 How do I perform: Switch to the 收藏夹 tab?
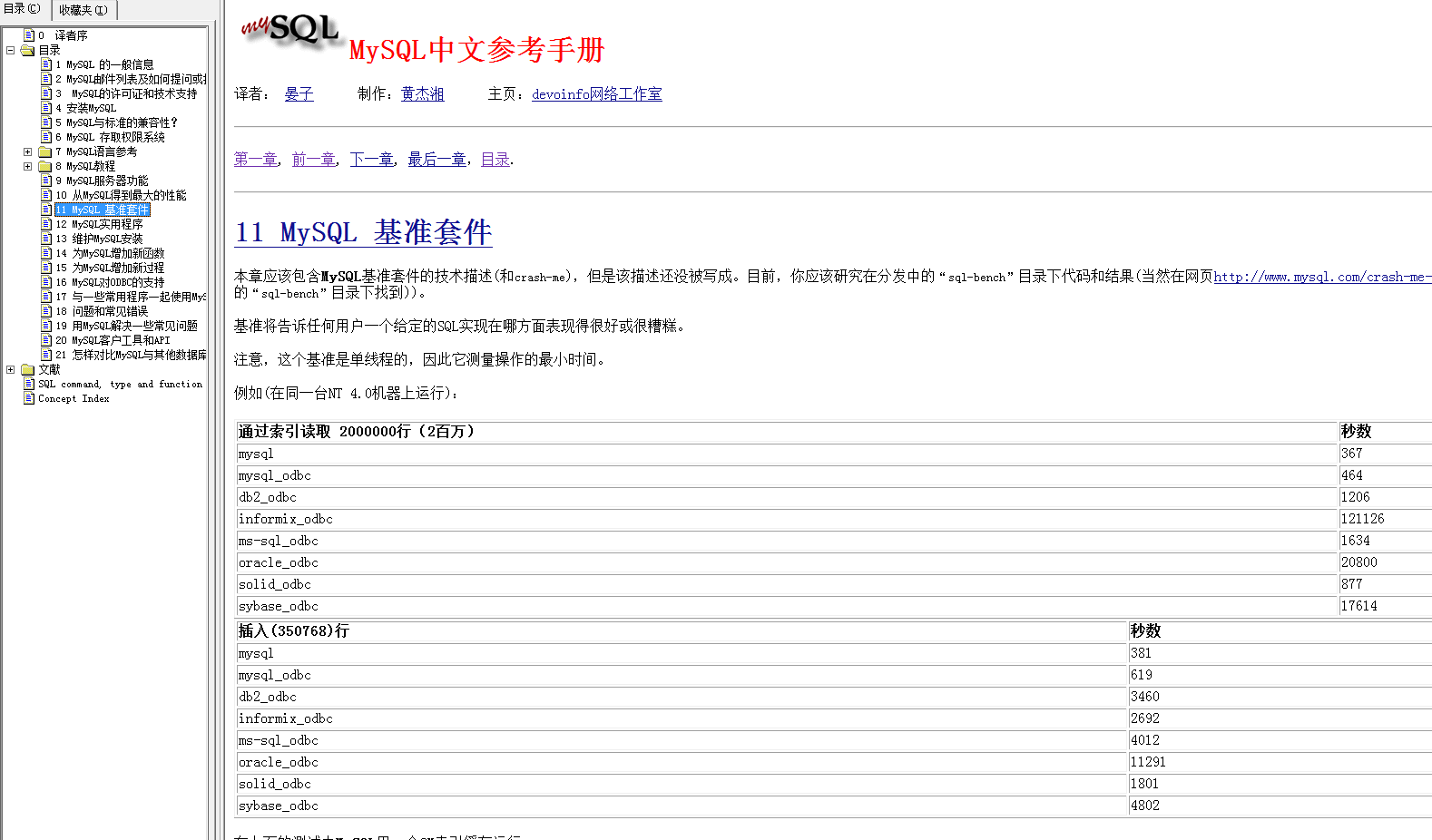(x=83, y=10)
